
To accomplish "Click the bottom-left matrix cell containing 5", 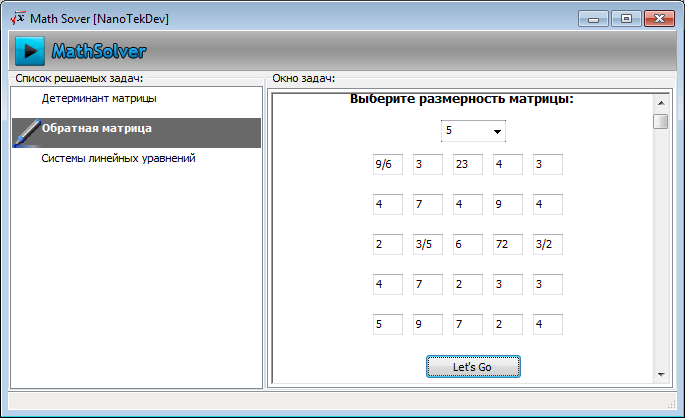I will click(387, 324).
